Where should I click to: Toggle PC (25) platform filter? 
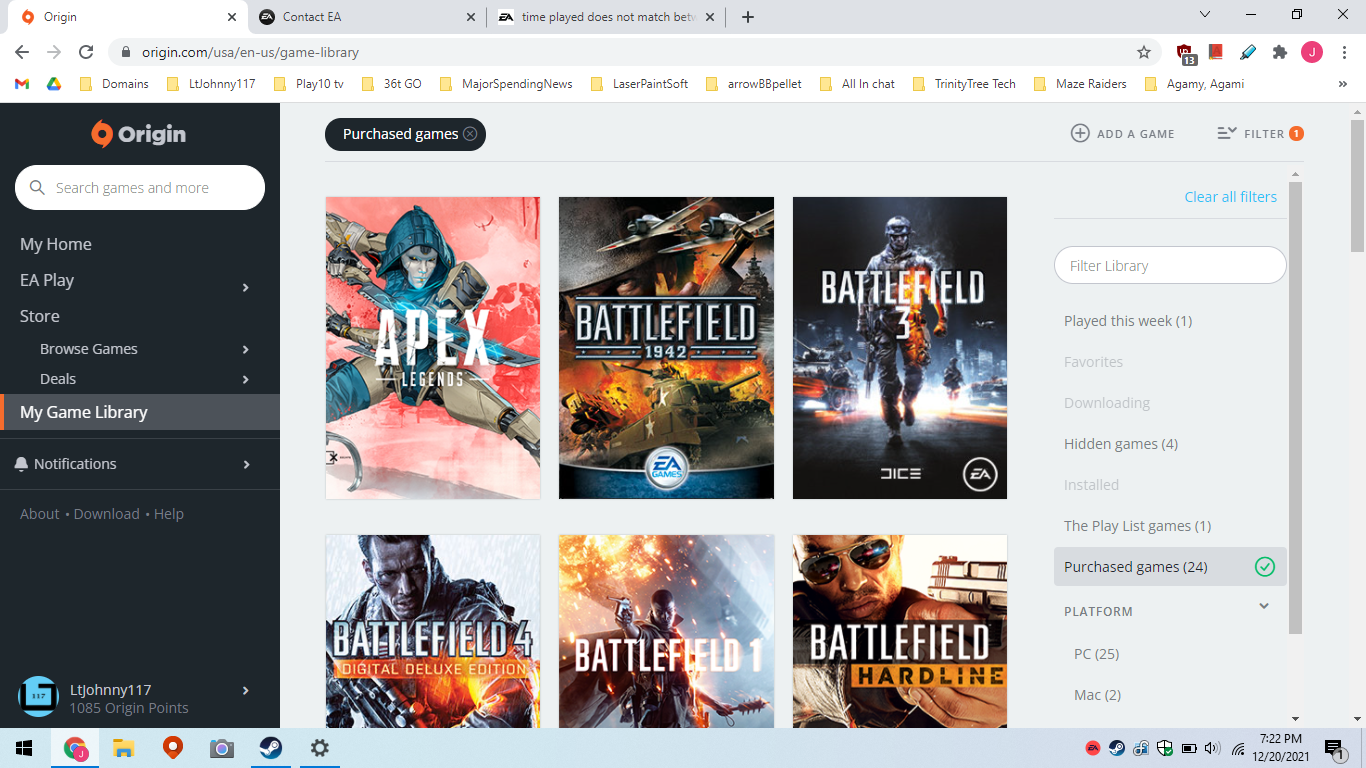point(1096,654)
